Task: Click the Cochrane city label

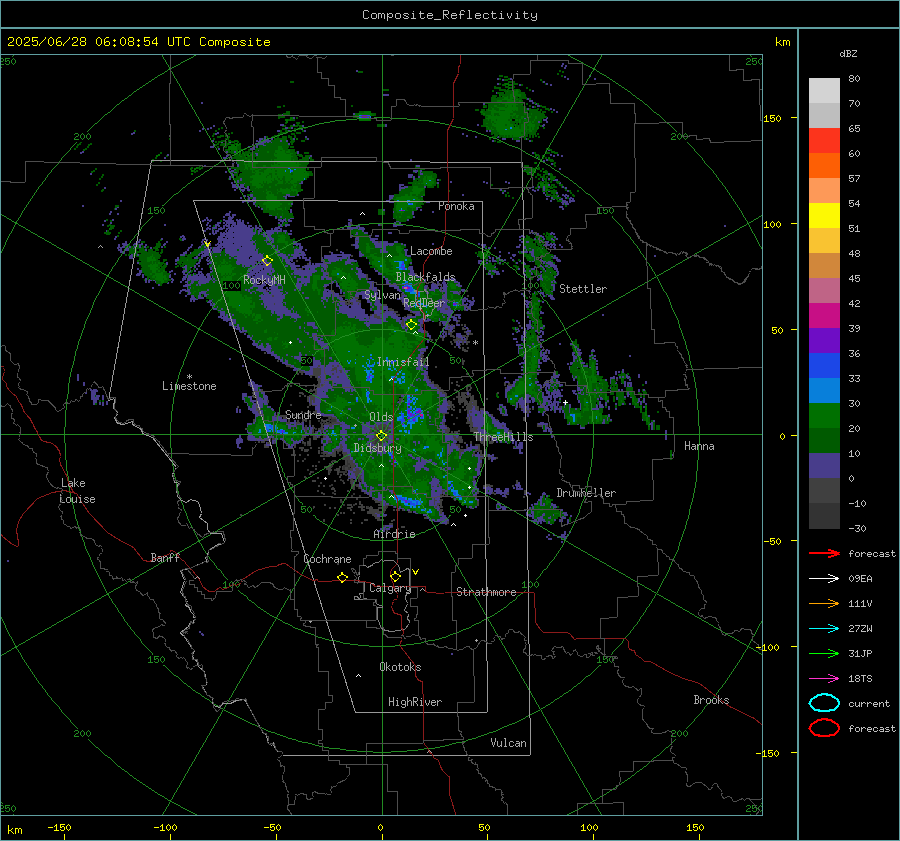Action: [x=327, y=559]
